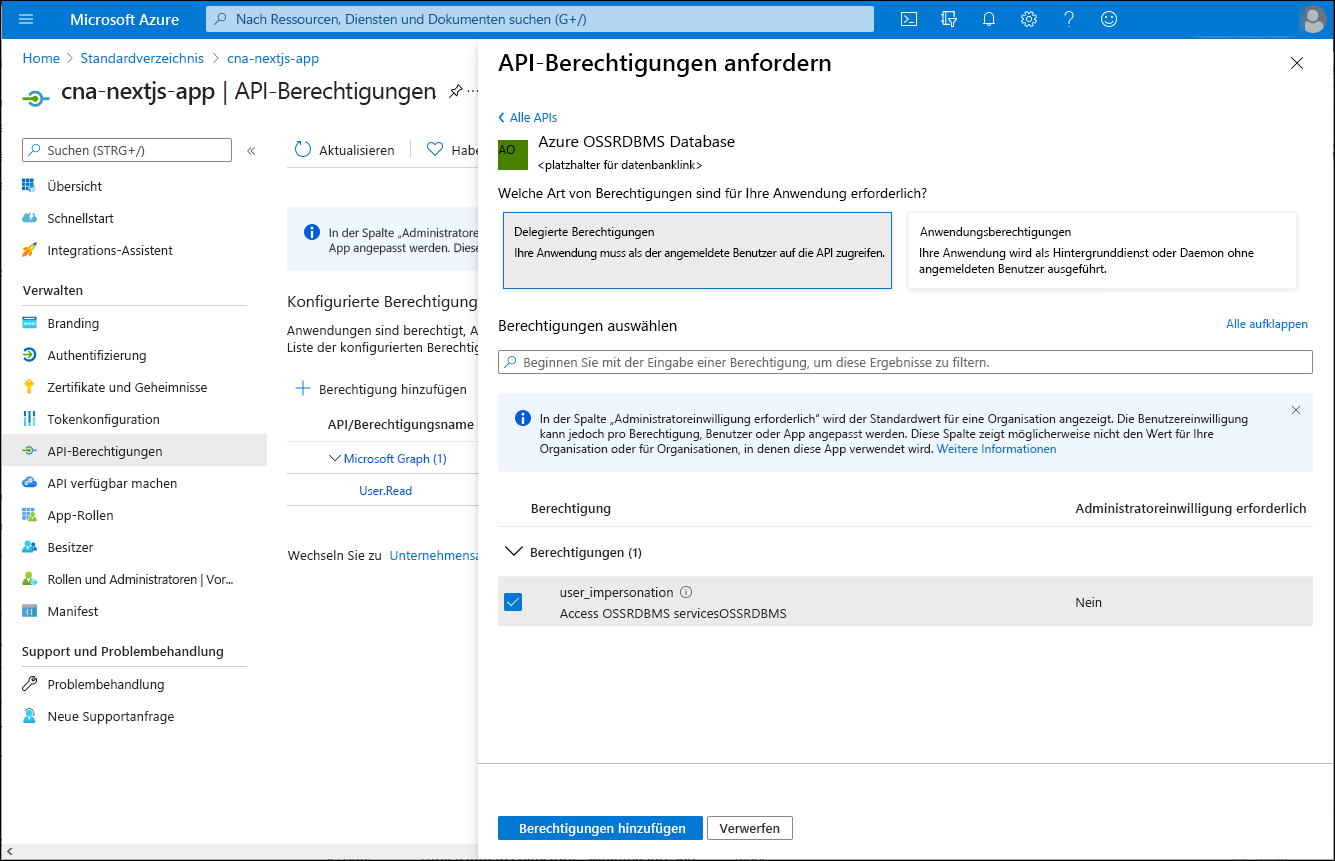1335x861 pixels.
Task: Click the Authentifizierung icon
Action: (x=29, y=355)
